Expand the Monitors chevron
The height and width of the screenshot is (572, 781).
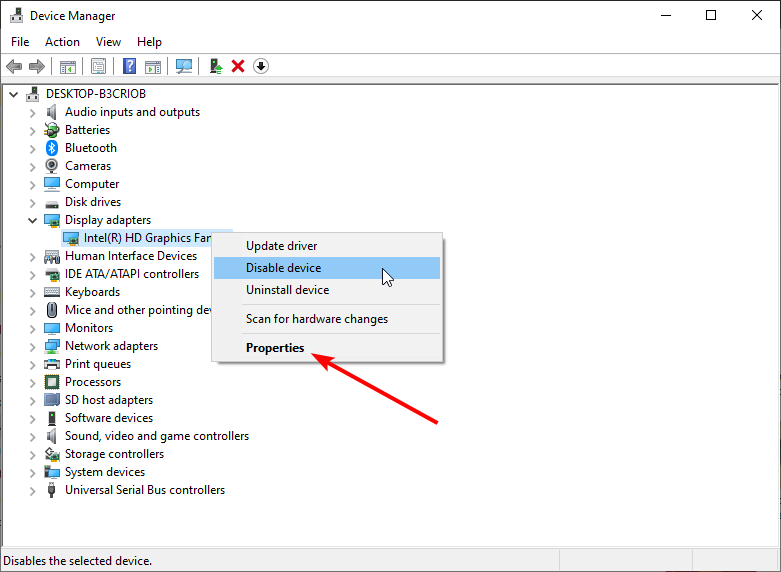point(32,329)
